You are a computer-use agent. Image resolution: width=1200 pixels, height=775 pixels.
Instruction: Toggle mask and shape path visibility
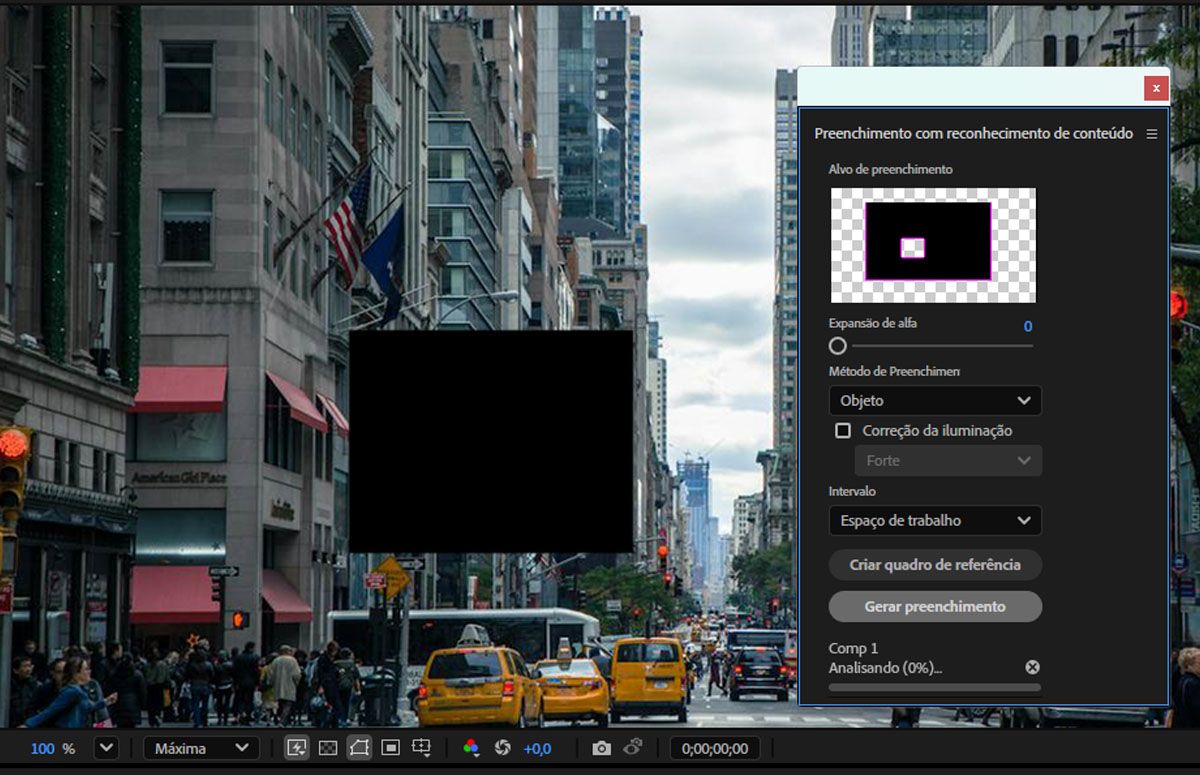click(x=359, y=747)
